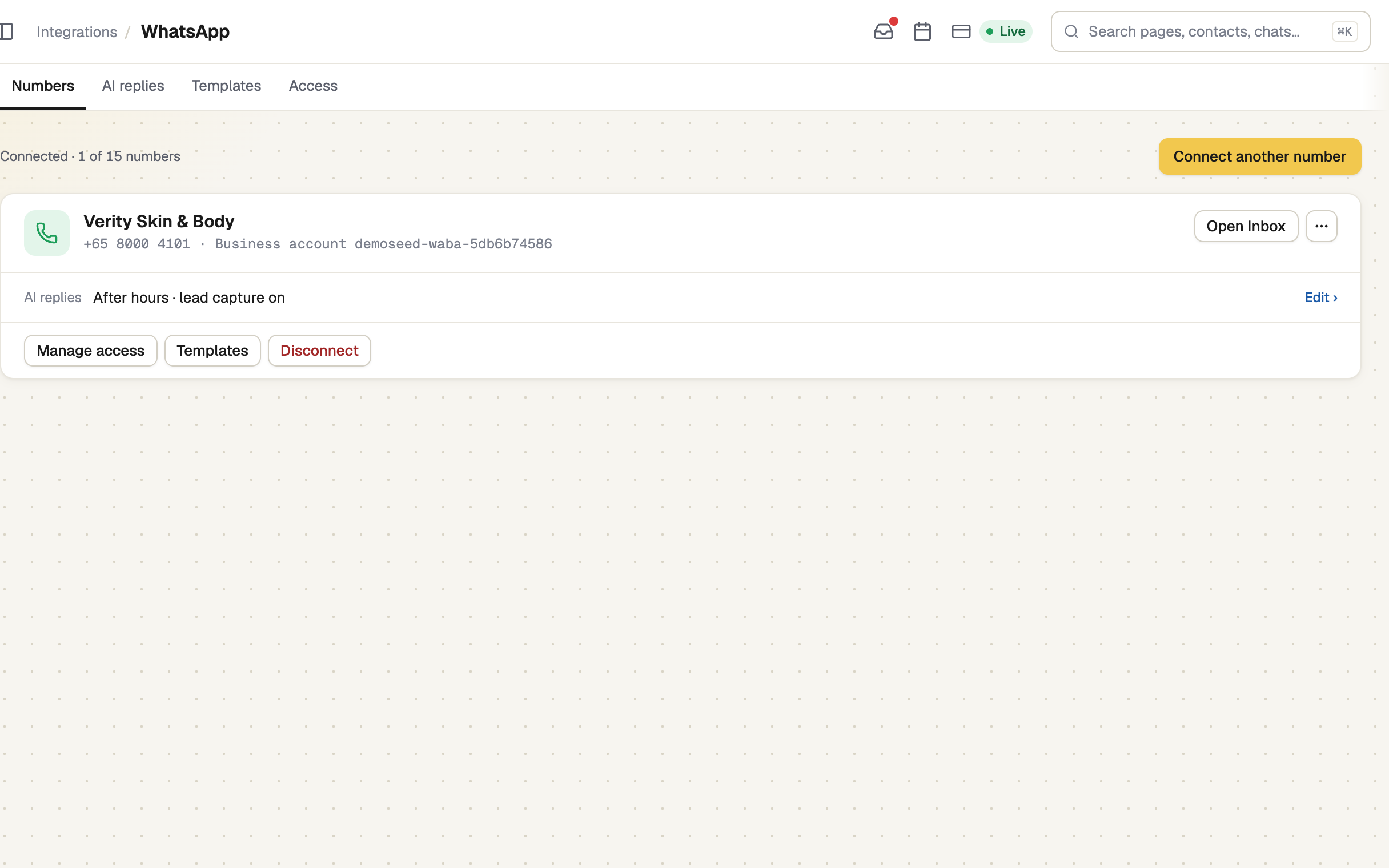Open Inbox for Verity Skin & Body
The height and width of the screenshot is (868, 1389).
(x=1246, y=226)
